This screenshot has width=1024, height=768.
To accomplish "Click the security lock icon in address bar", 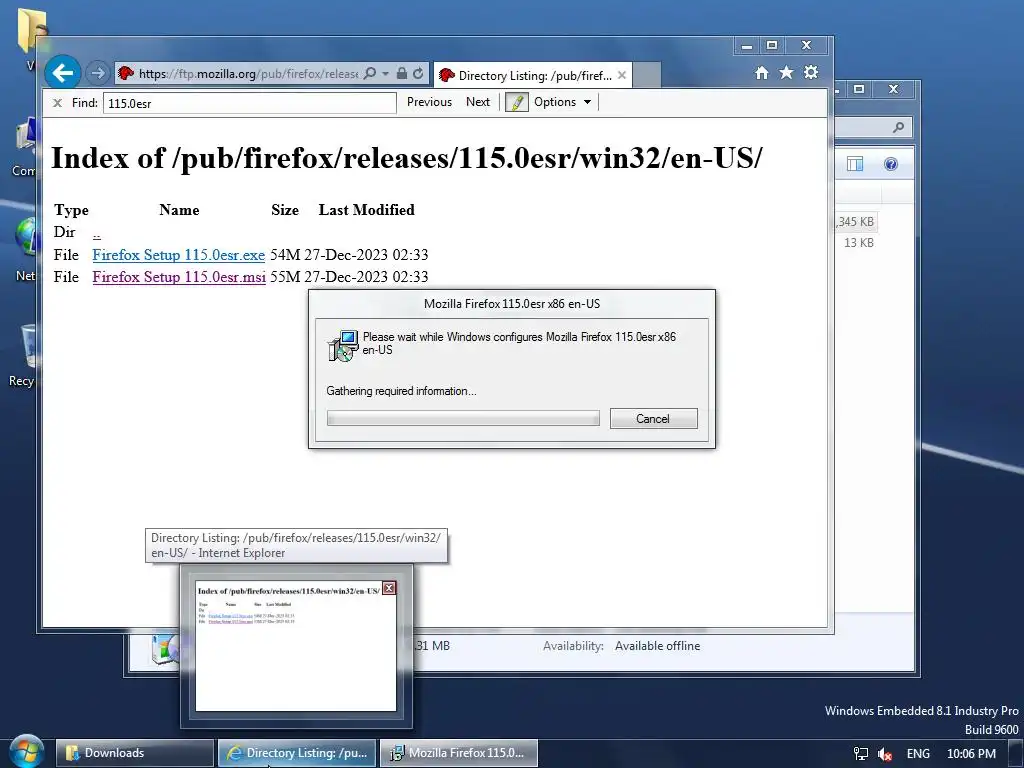I will click(402, 73).
